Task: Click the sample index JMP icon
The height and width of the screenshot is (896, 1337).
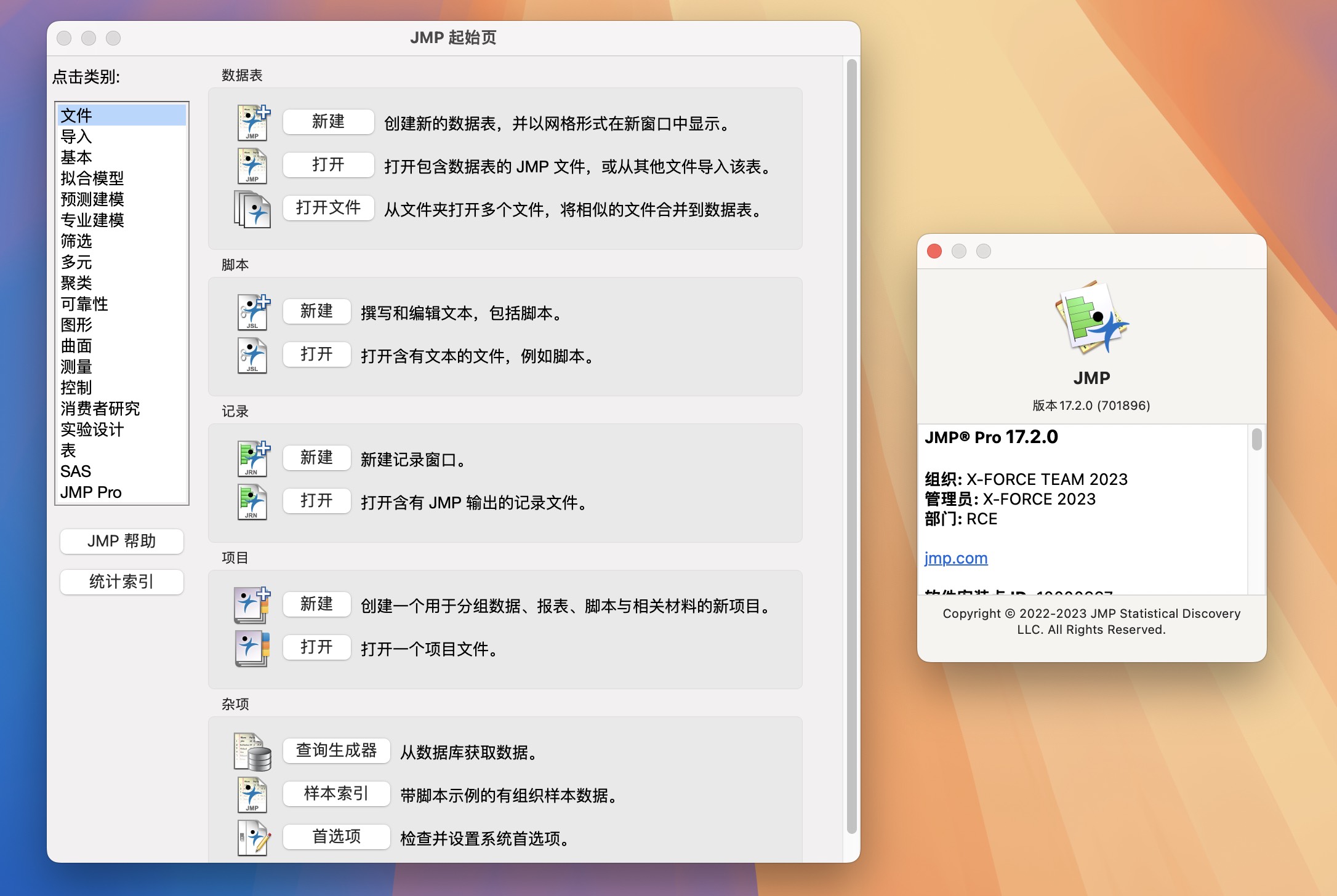Action: click(x=252, y=794)
